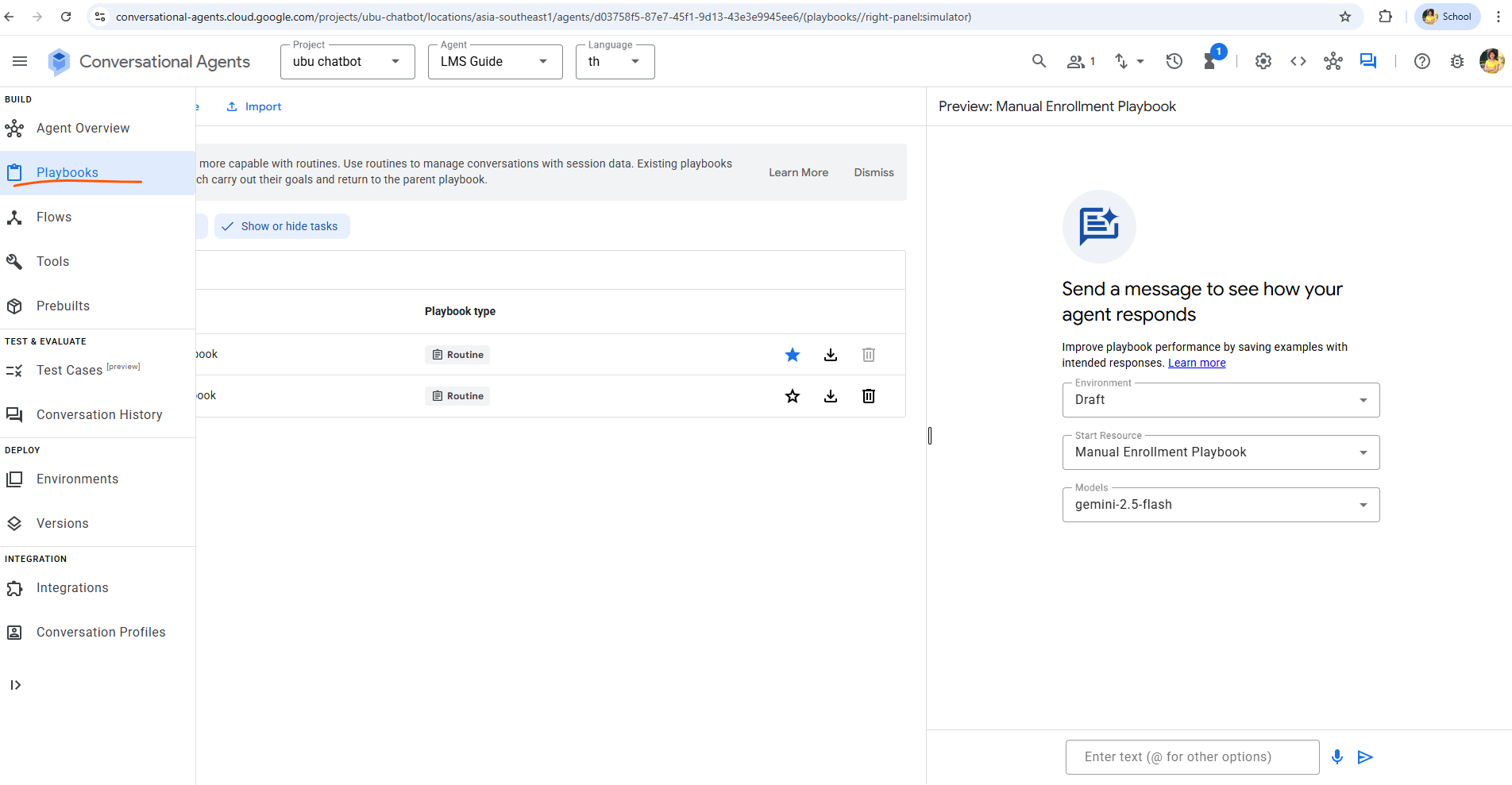
Task: Toggle Show or hide tasks chip
Action: (282, 226)
